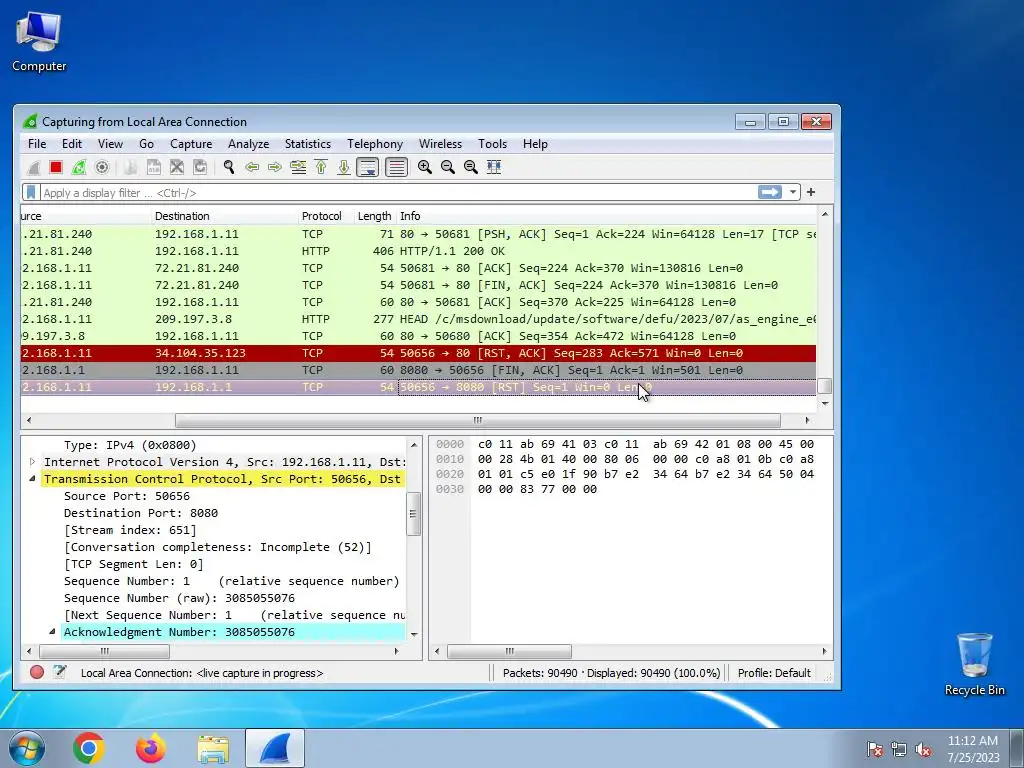Reset text to normal size

pos(470,167)
